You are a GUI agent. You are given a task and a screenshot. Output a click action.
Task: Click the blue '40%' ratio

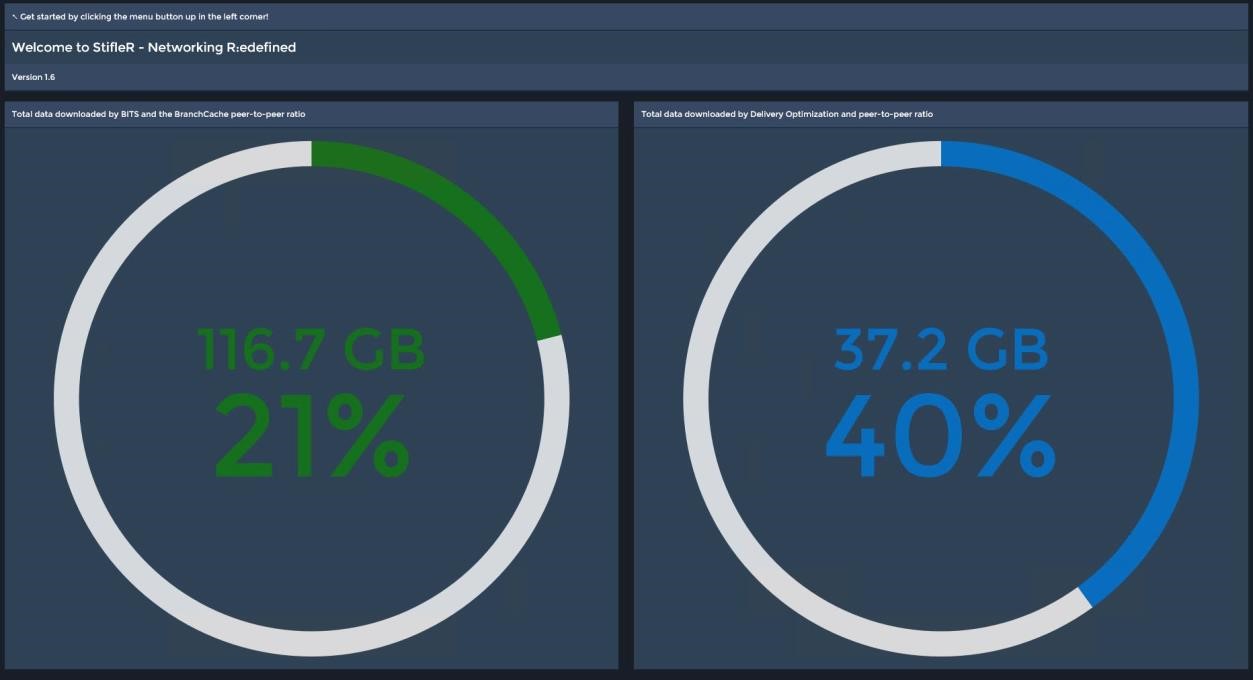pyautogui.click(x=941, y=436)
